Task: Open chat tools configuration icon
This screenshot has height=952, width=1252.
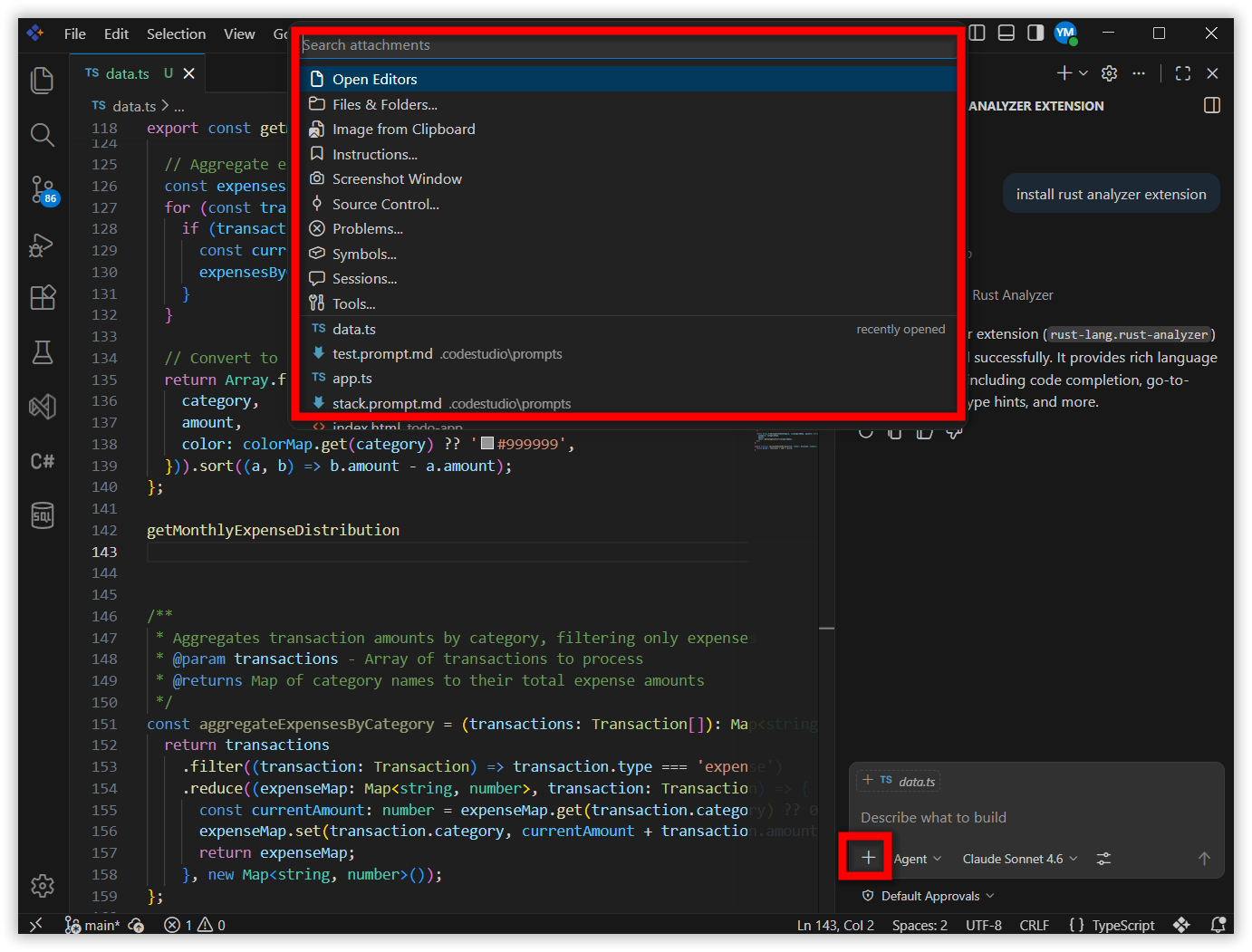Action: pos(1103,859)
